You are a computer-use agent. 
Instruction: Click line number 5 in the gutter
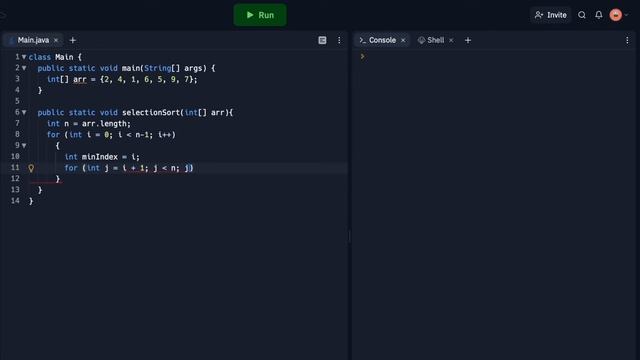click(x=17, y=101)
